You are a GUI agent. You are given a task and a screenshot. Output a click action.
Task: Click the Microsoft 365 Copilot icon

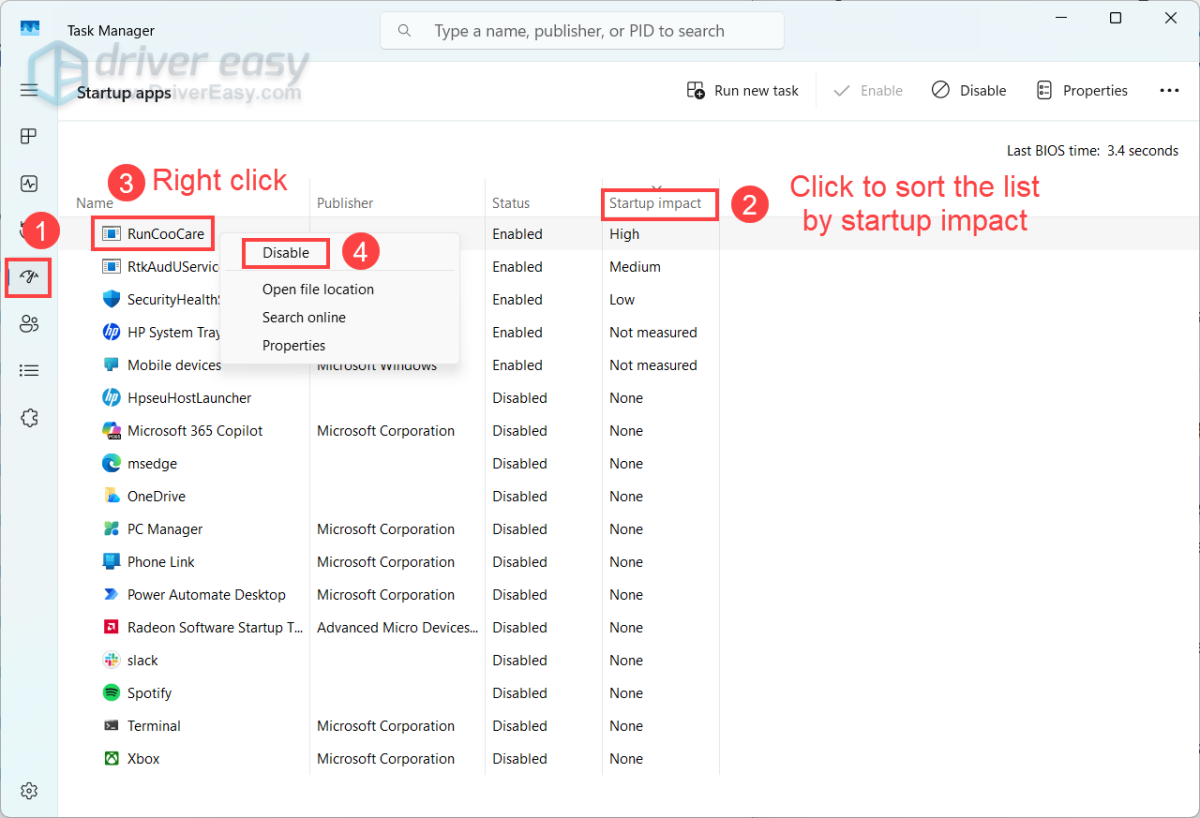tap(111, 431)
